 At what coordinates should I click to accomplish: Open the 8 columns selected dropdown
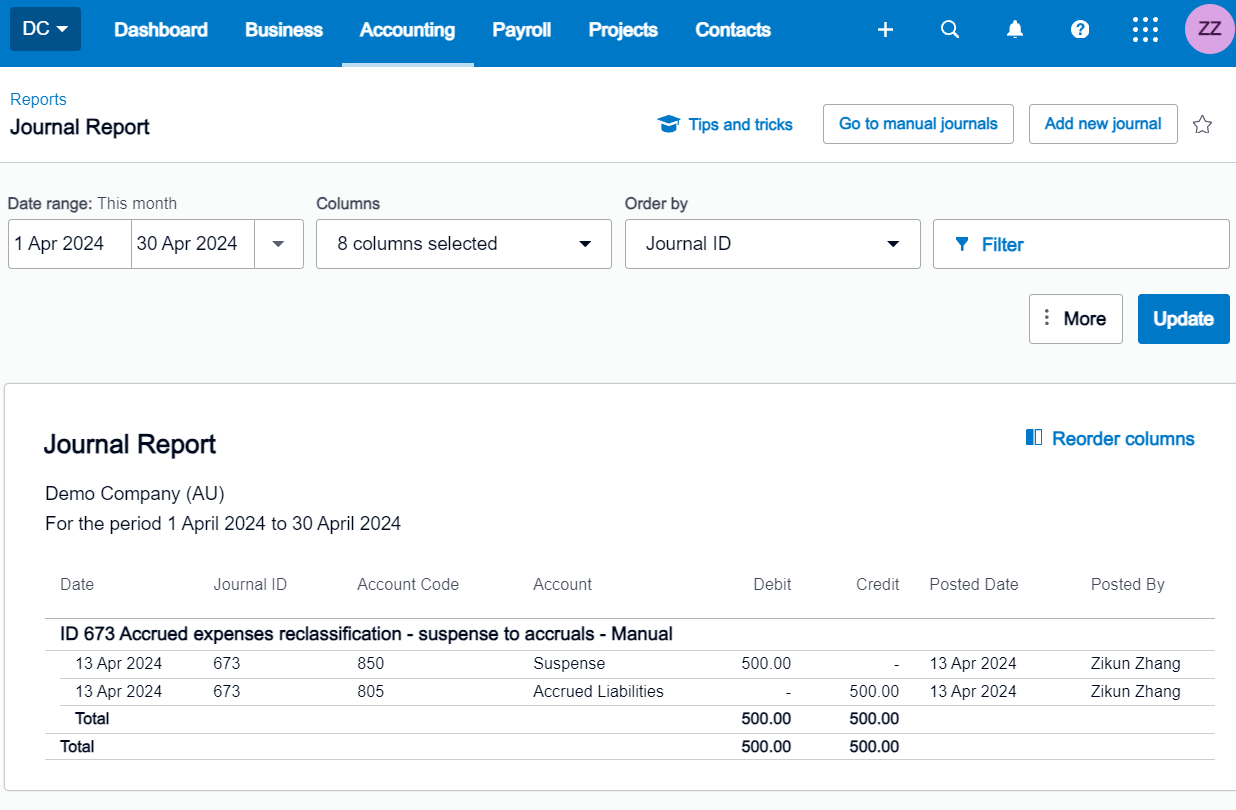(x=463, y=244)
